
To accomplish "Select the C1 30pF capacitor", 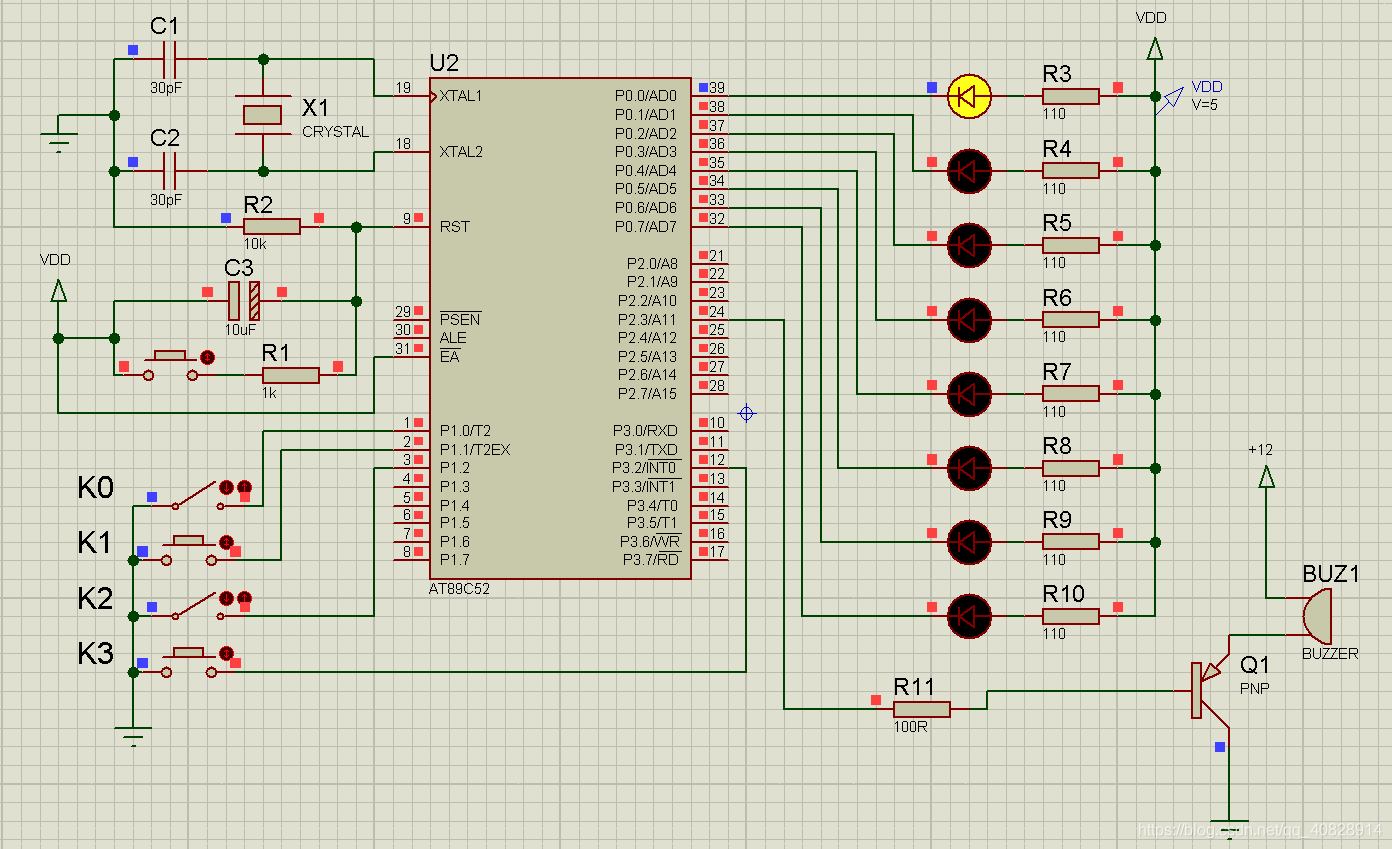I will tap(167, 58).
